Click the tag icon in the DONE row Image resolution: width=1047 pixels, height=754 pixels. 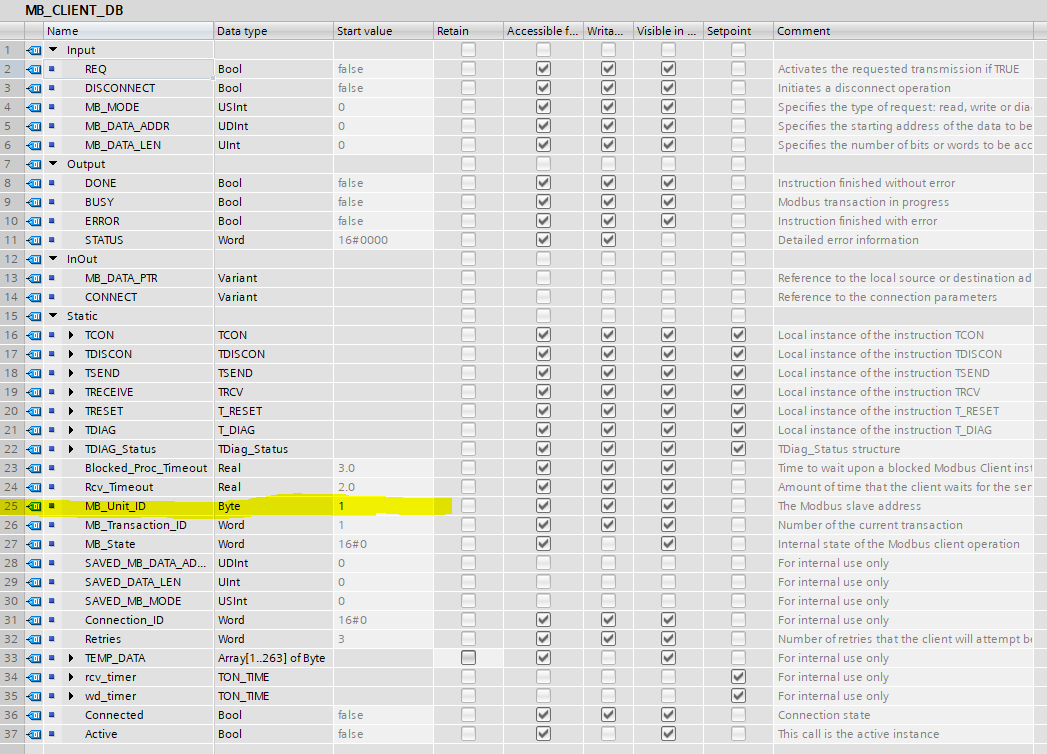point(33,183)
